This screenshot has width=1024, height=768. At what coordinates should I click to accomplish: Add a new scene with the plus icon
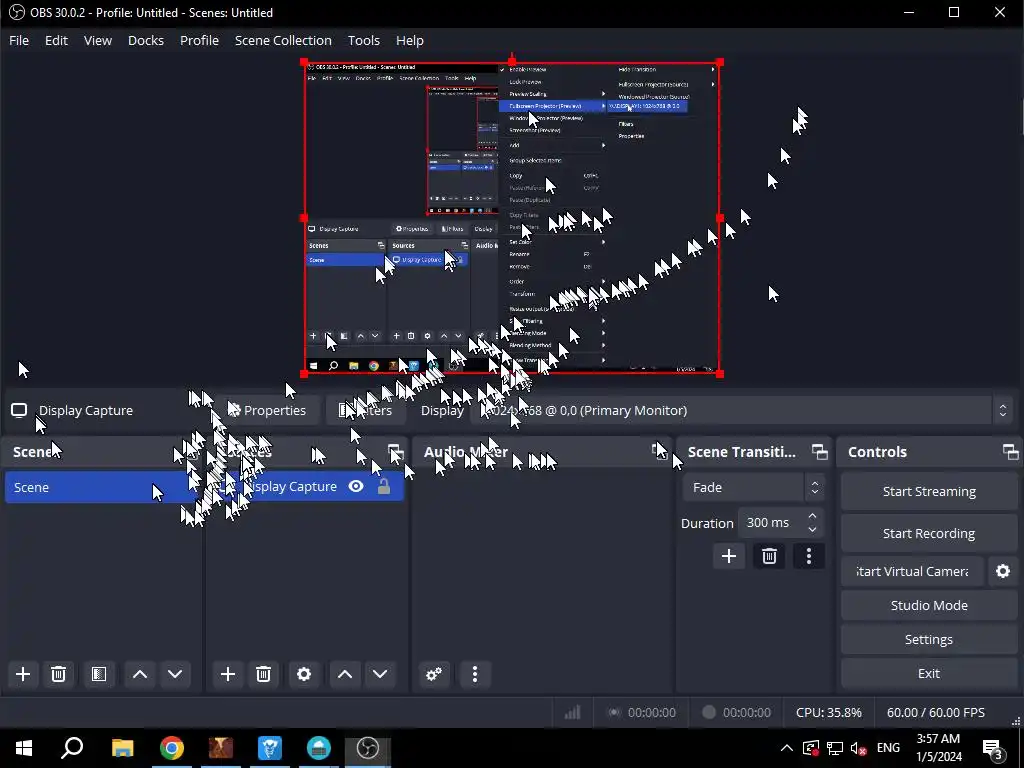click(23, 674)
